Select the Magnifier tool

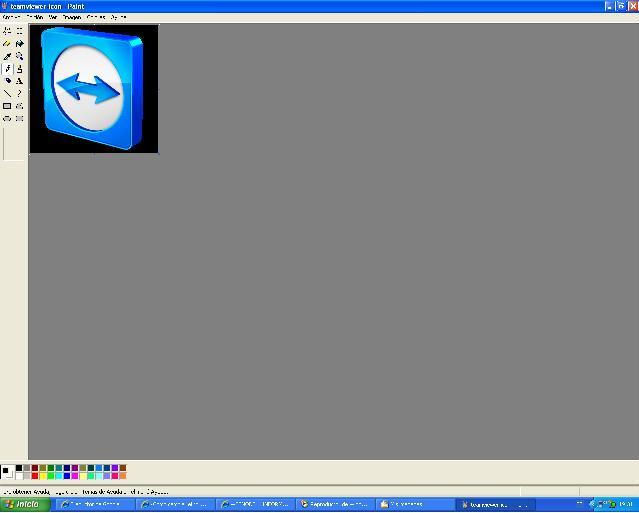click(x=20, y=56)
